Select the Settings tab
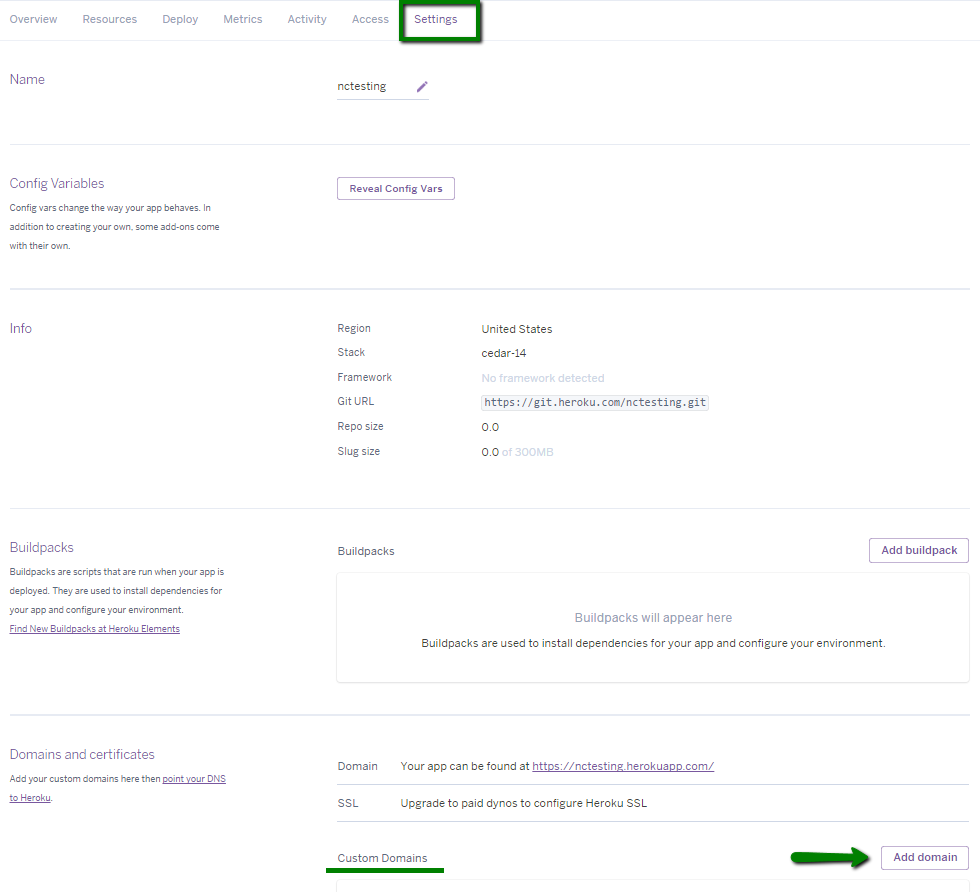Viewport: 980px width, 892px height. click(x=436, y=19)
